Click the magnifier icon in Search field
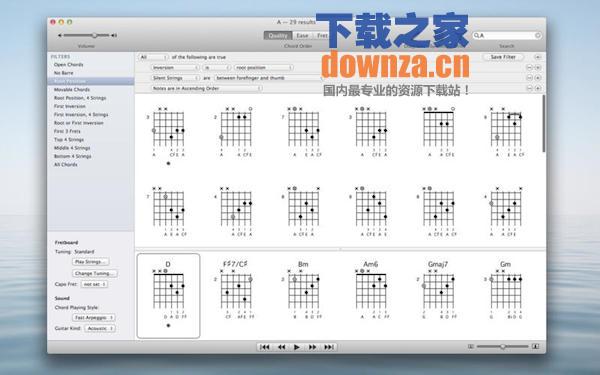This screenshot has height=375, width=600. [x=477, y=36]
